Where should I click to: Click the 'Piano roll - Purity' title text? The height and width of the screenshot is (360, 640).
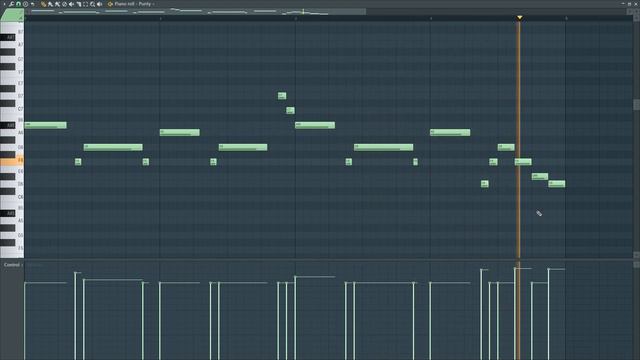pyautogui.click(x=133, y=4)
